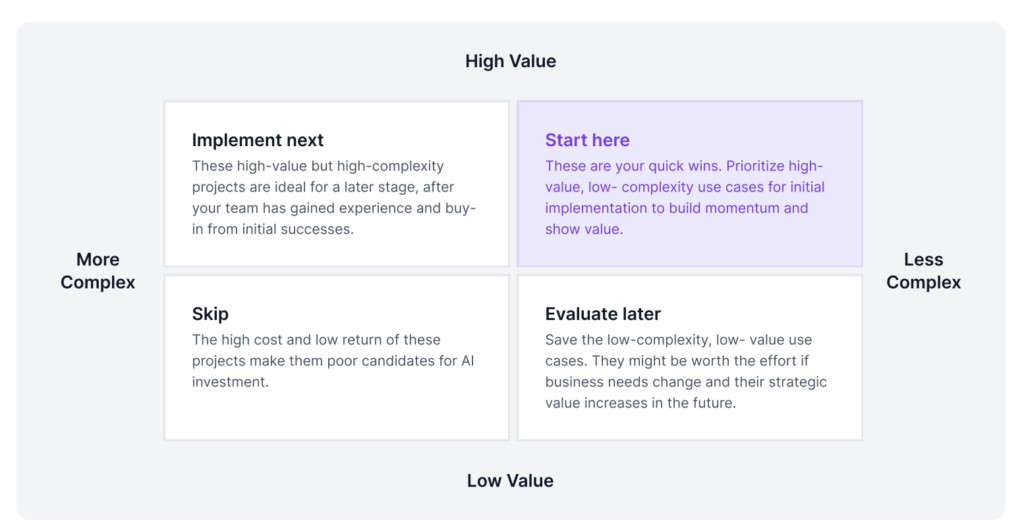
Task: Select the More Complex axis label
Action: click(98, 271)
